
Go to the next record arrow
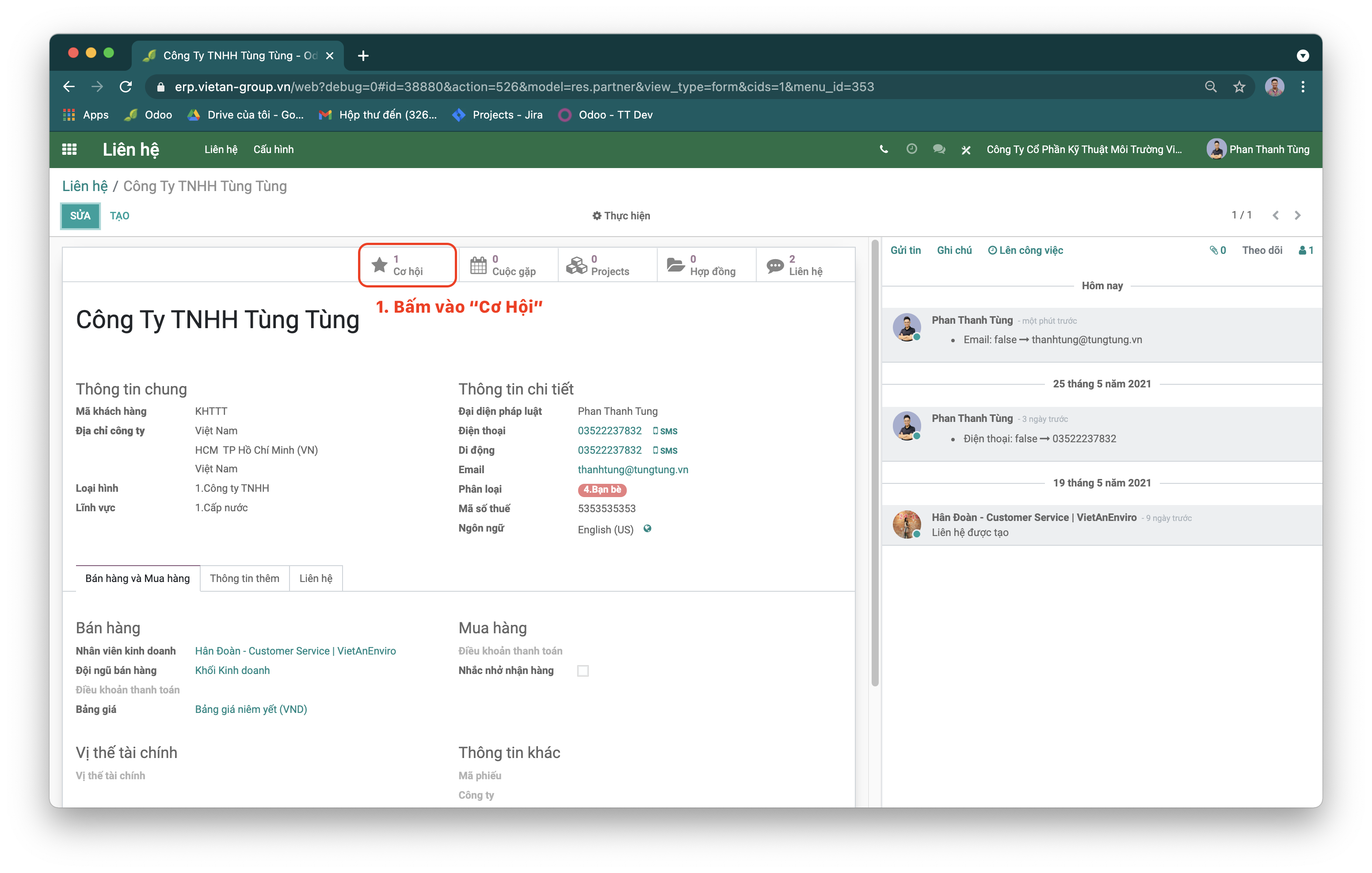[x=1297, y=215]
